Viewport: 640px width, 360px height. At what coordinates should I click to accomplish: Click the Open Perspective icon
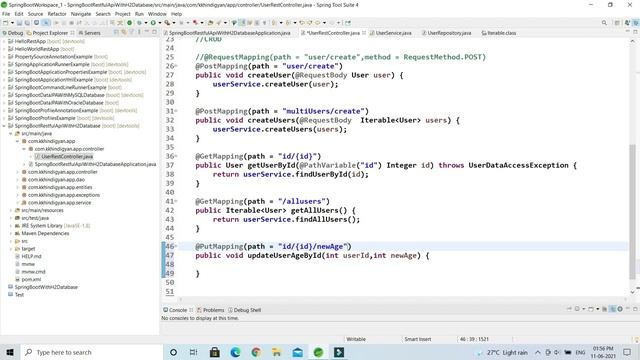(x=617, y=23)
